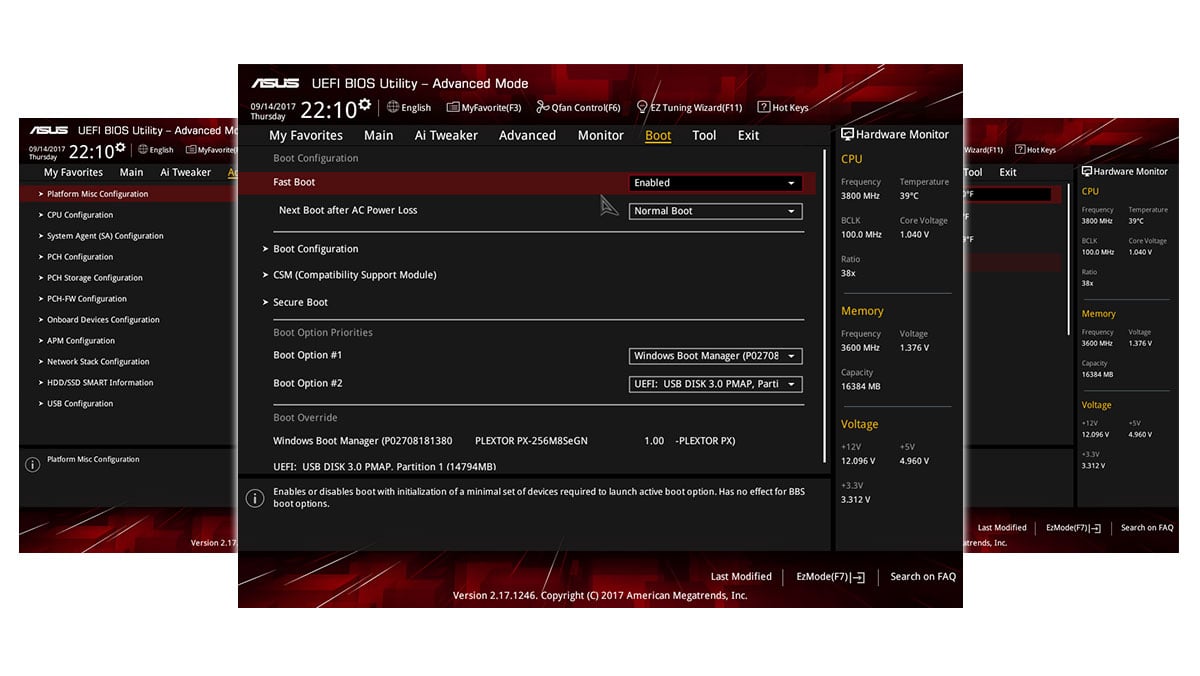This screenshot has width=1200, height=676.
Task: Click the EzMode(F7) exit arrow icon in front window
Action: [858, 577]
